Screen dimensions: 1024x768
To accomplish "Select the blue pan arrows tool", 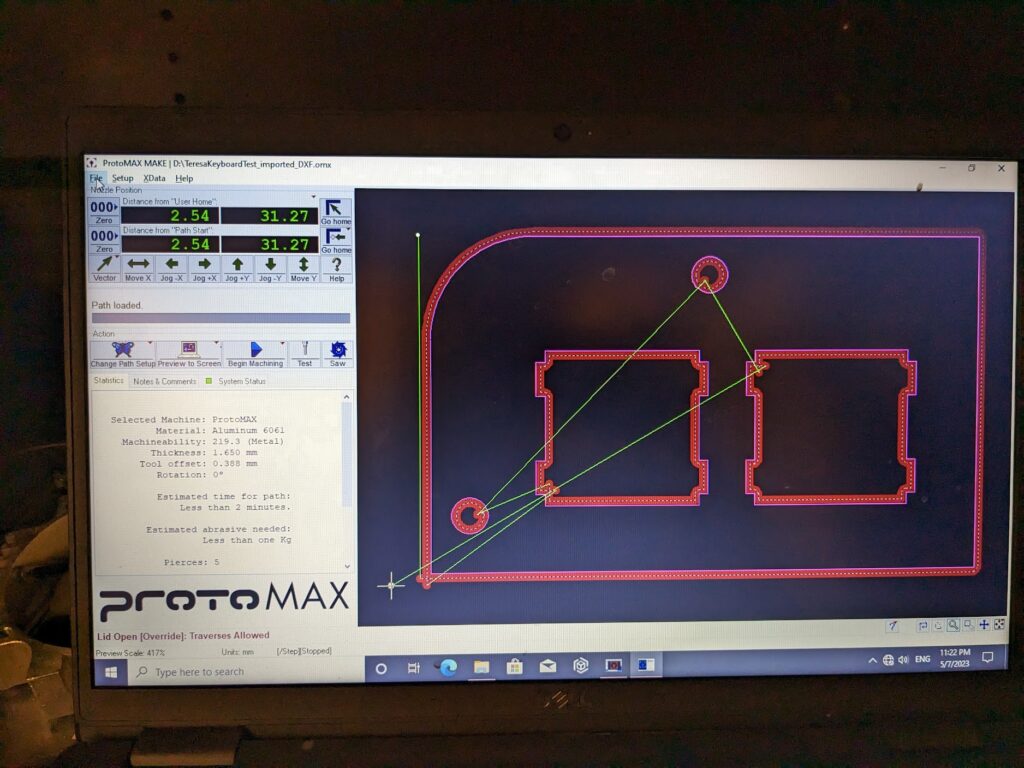I will point(984,625).
